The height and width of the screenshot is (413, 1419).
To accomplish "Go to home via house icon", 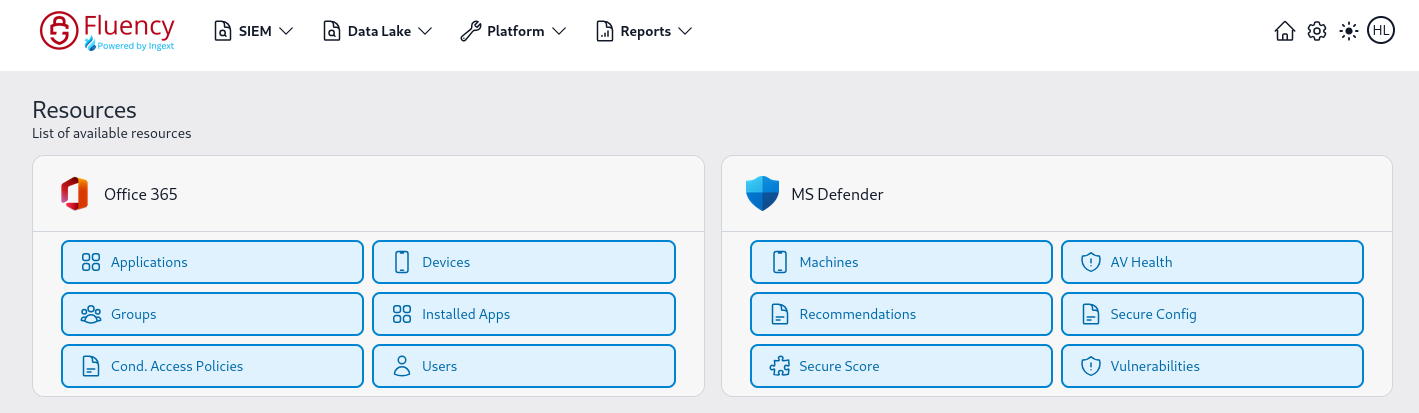I will pyautogui.click(x=1285, y=31).
